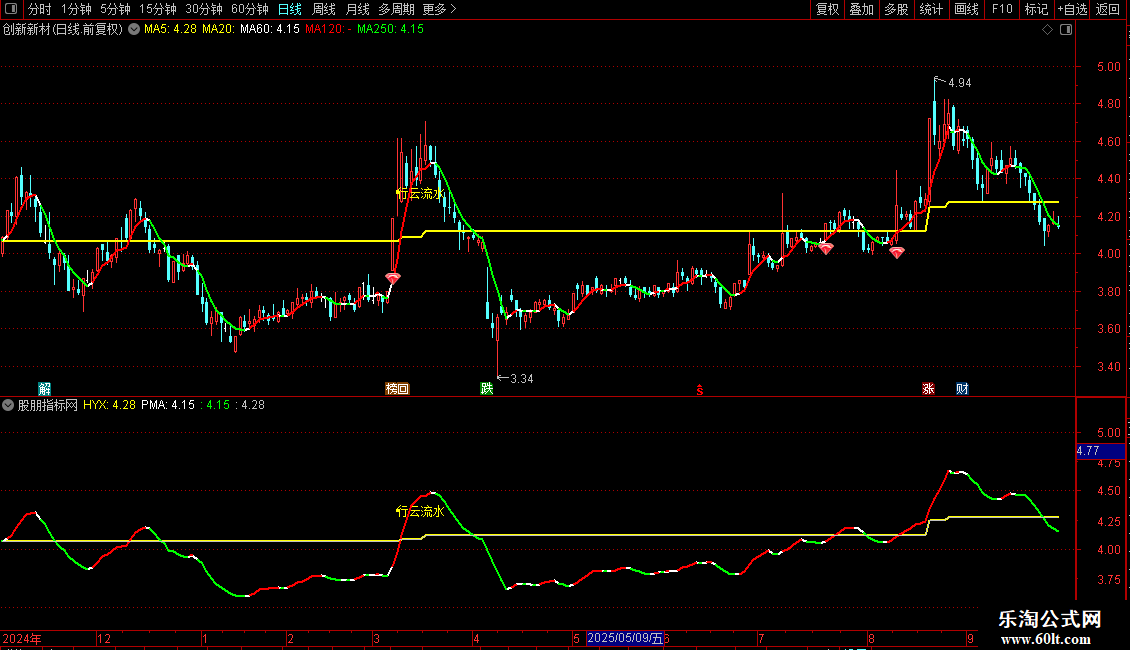Open the indicator settings circle beside 创新新材 title
Image resolution: width=1130 pixels, height=650 pixels.
tap(134, 29)
